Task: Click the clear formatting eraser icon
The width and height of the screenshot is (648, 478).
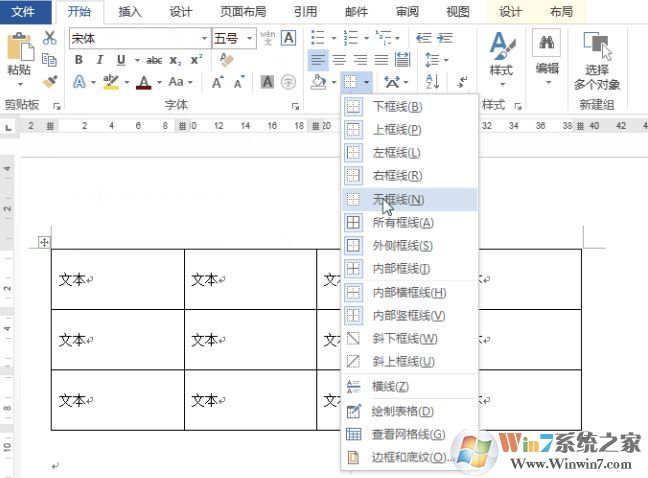Action: 227,60
